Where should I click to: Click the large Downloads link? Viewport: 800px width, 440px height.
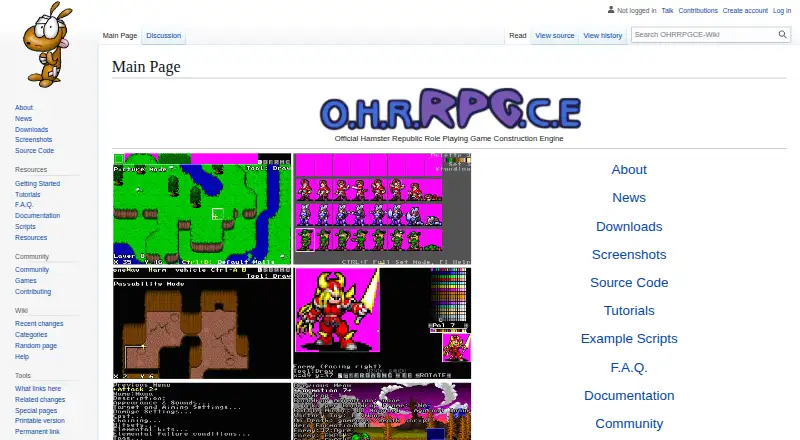pyautogui.click(x=629, y=227)
